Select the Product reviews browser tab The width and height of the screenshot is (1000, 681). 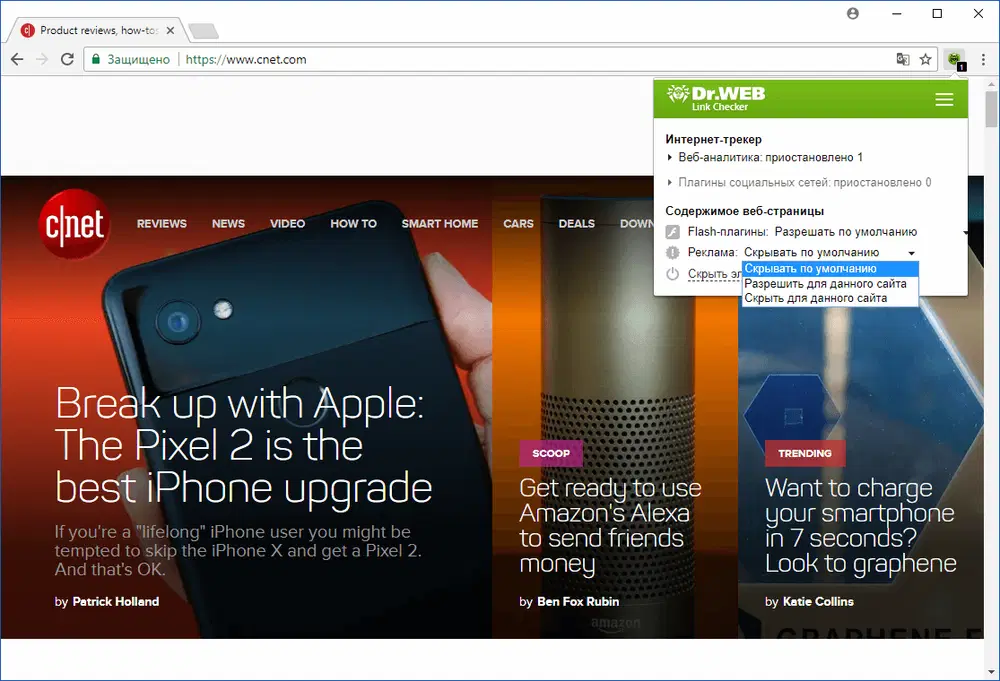96,30
